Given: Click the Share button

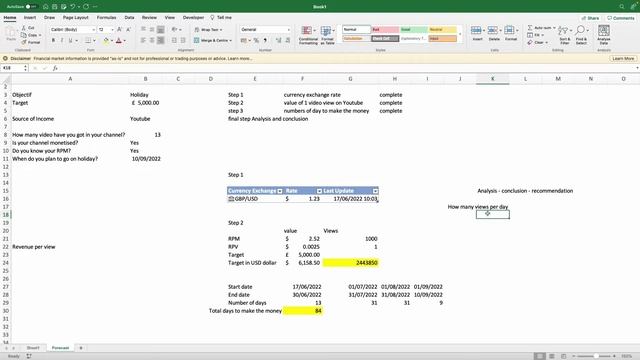Looking at the screenshot, I should [590, 18].
